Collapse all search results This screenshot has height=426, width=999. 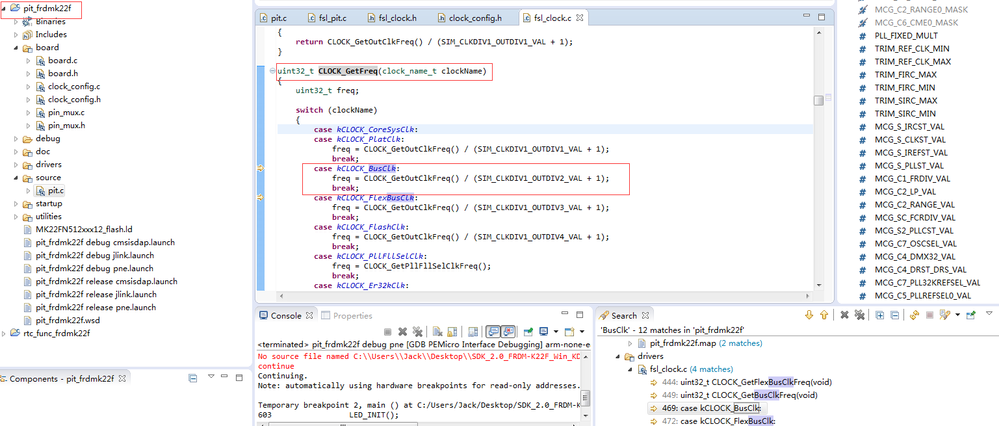coord(895,315)
